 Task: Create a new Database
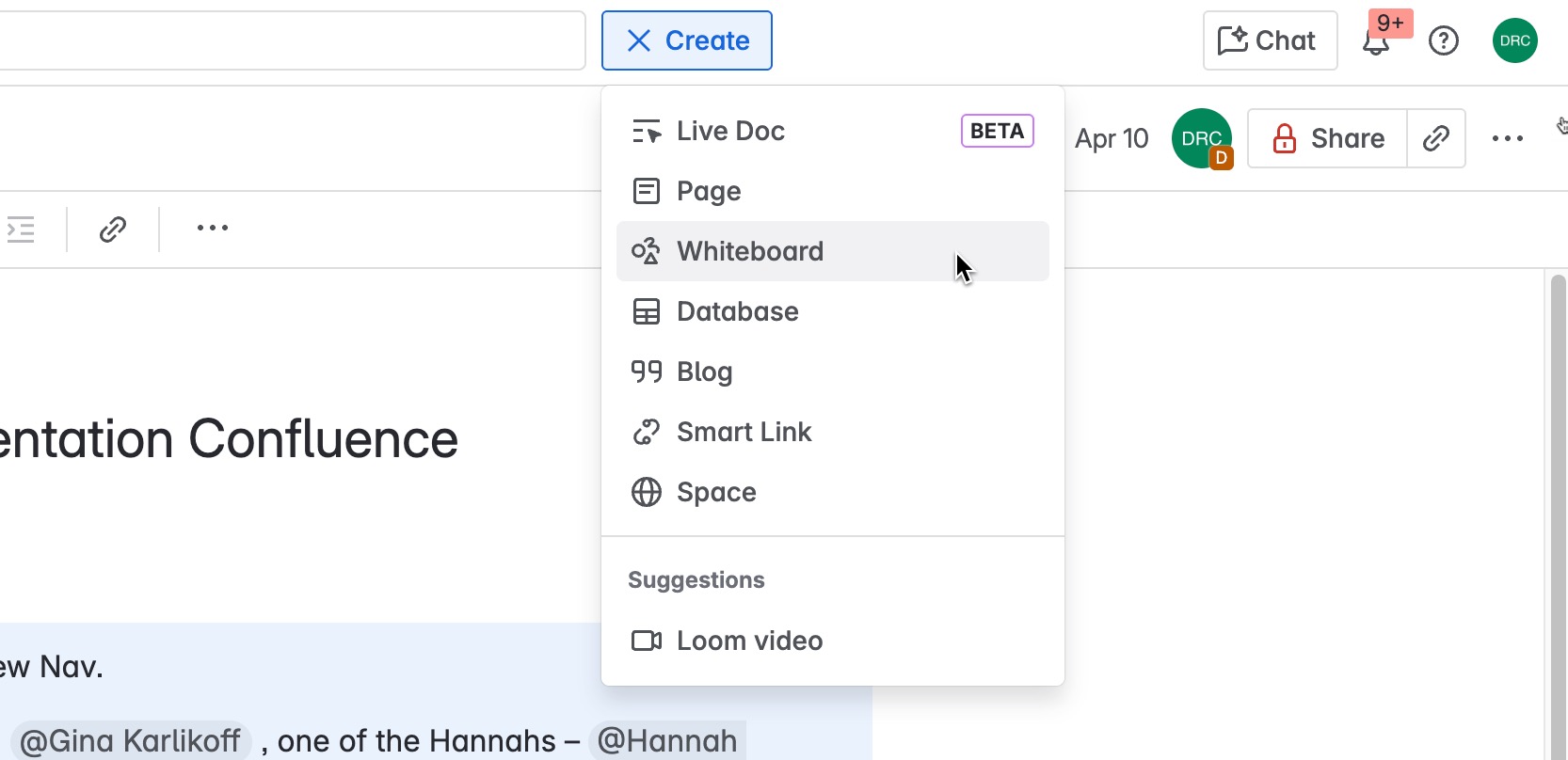pos(737,312)
